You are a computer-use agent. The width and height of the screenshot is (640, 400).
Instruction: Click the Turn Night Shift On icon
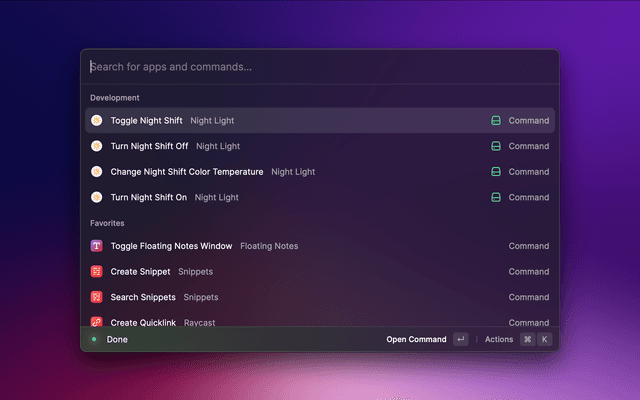pyautogui.click(x=97, y=197)
